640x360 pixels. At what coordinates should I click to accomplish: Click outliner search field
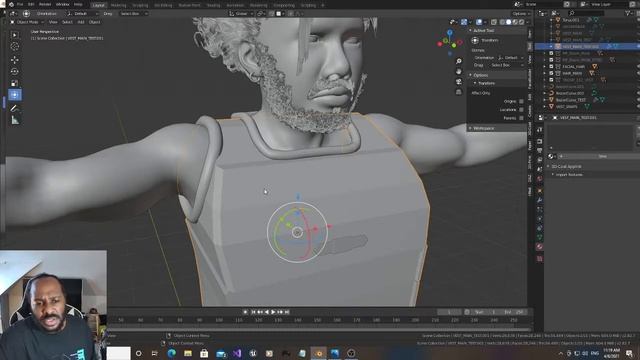[x=586, y=13]
